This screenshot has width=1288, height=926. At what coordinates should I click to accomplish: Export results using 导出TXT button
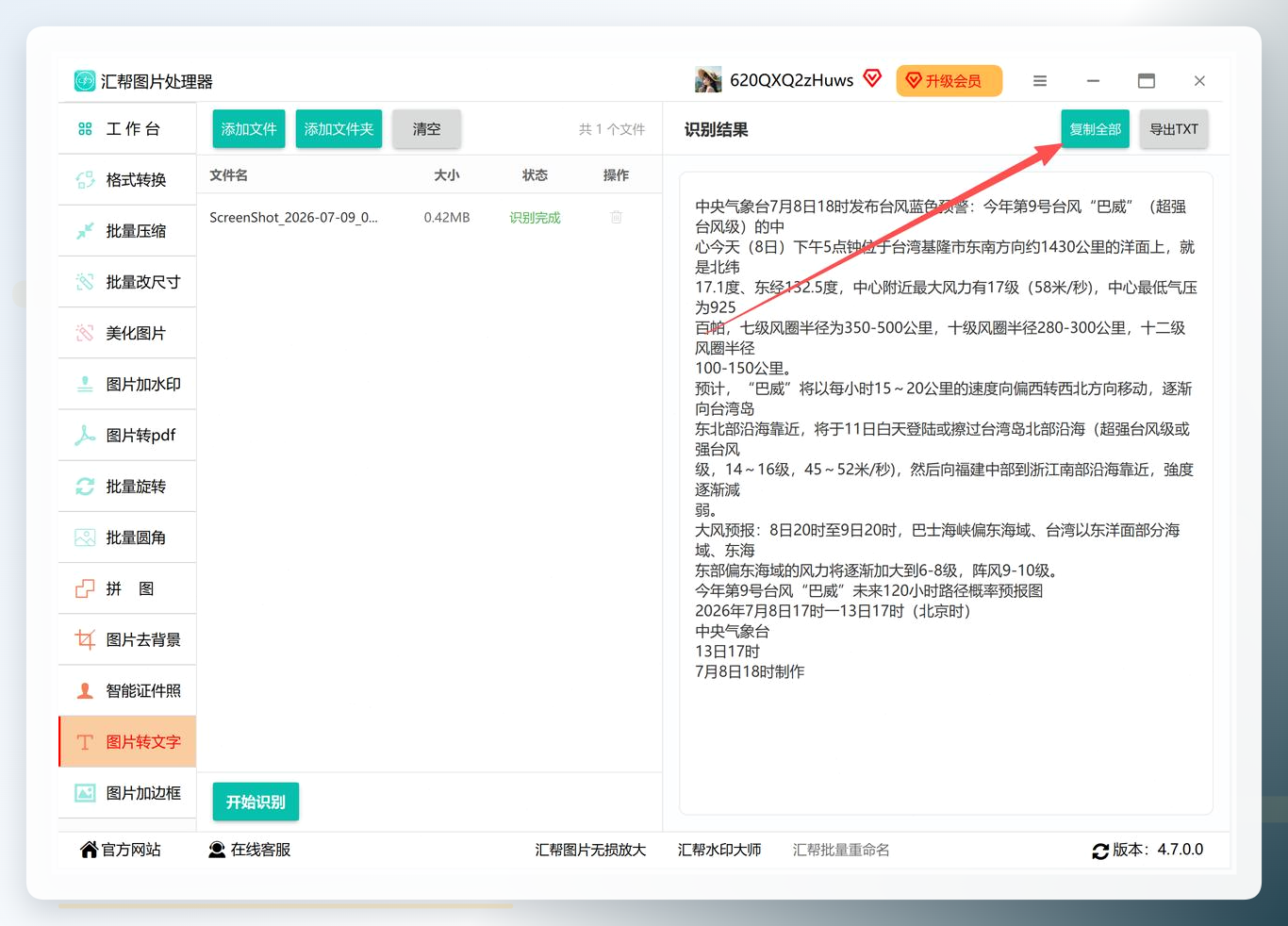click(x=1174, y=129)
